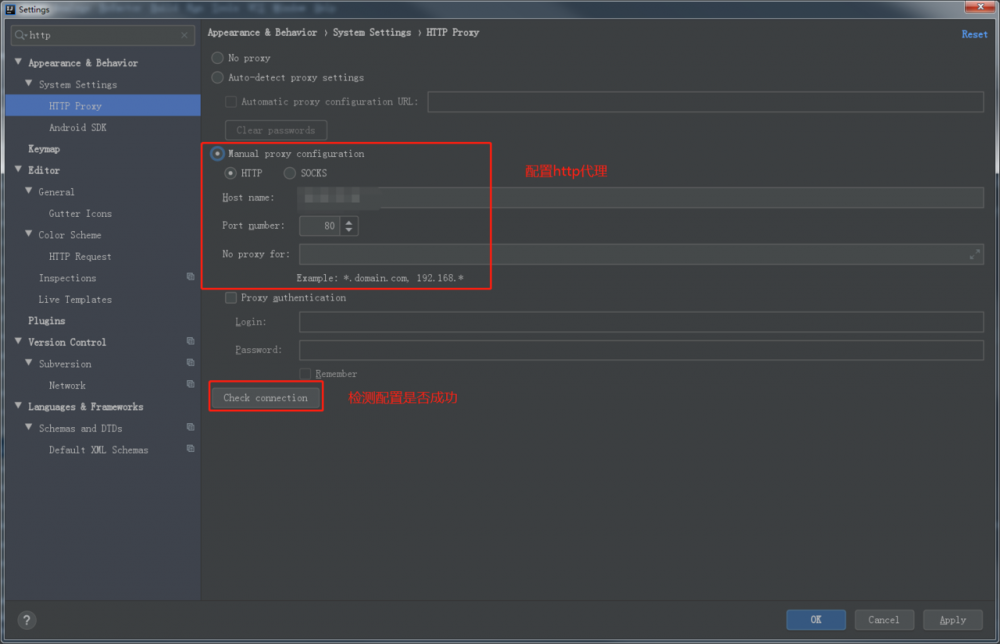The image size is (1000, 644).
Task: Click the project-level icon next to Schemas and DTDs
Action: pos(190,427)
